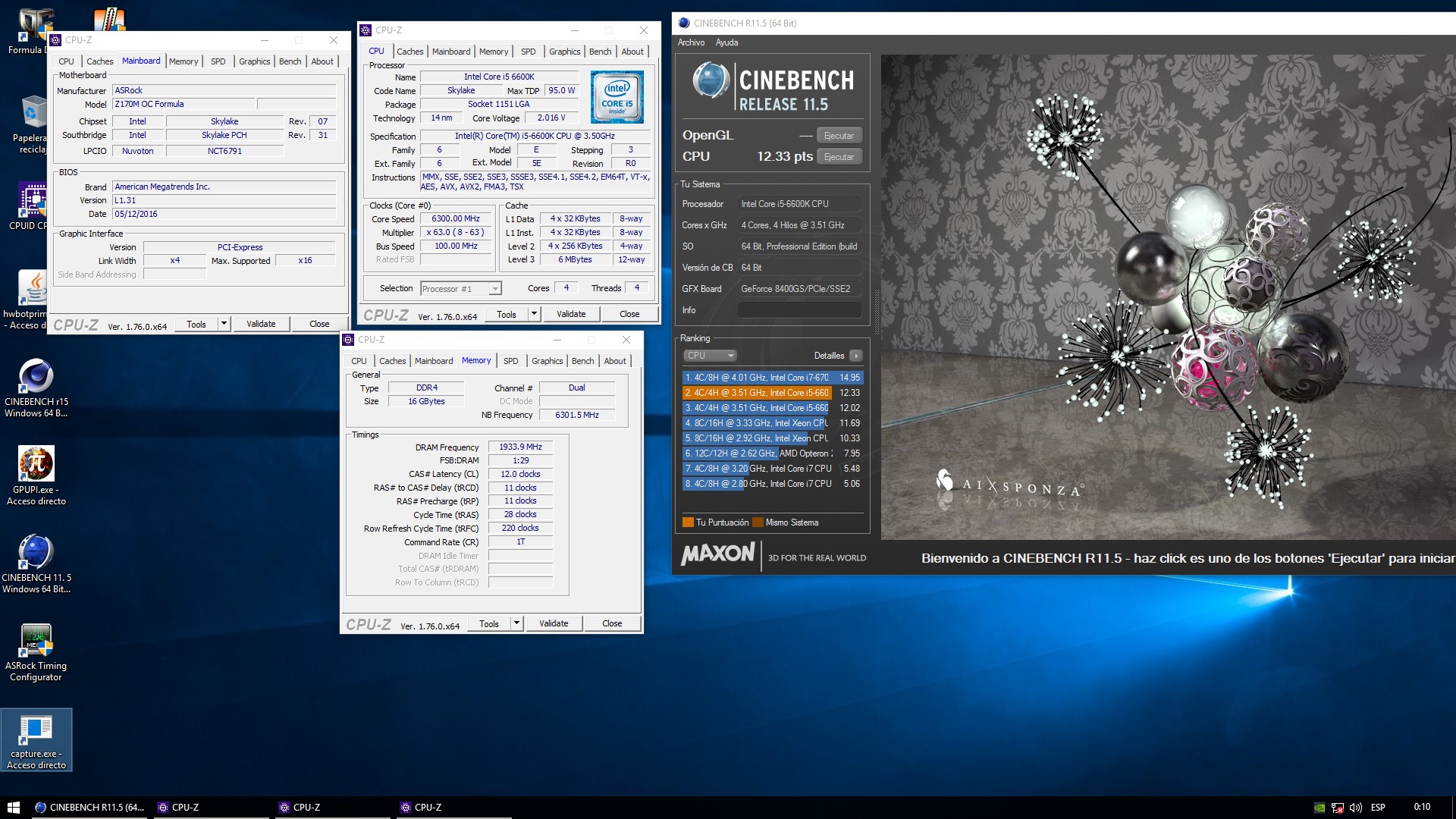Click the GFX Board value GeForce 8400GS
This screenshot has height=819, width=1456.
point(800,289)
